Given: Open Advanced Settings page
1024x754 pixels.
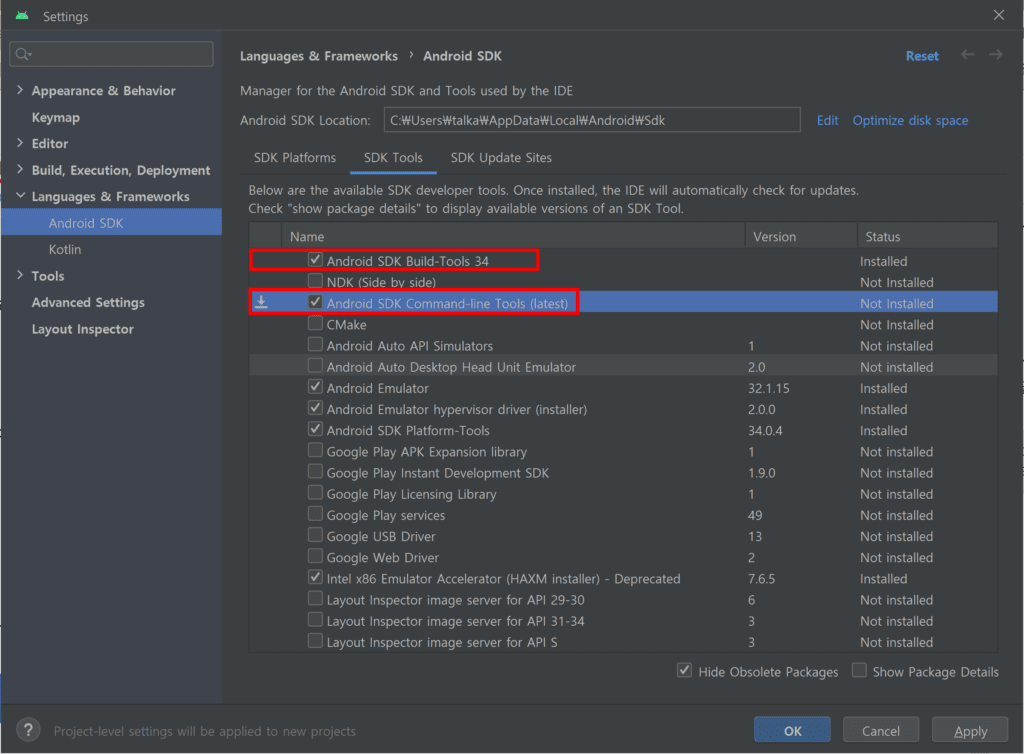Looking at the screenshot, I should pos(88,302).
